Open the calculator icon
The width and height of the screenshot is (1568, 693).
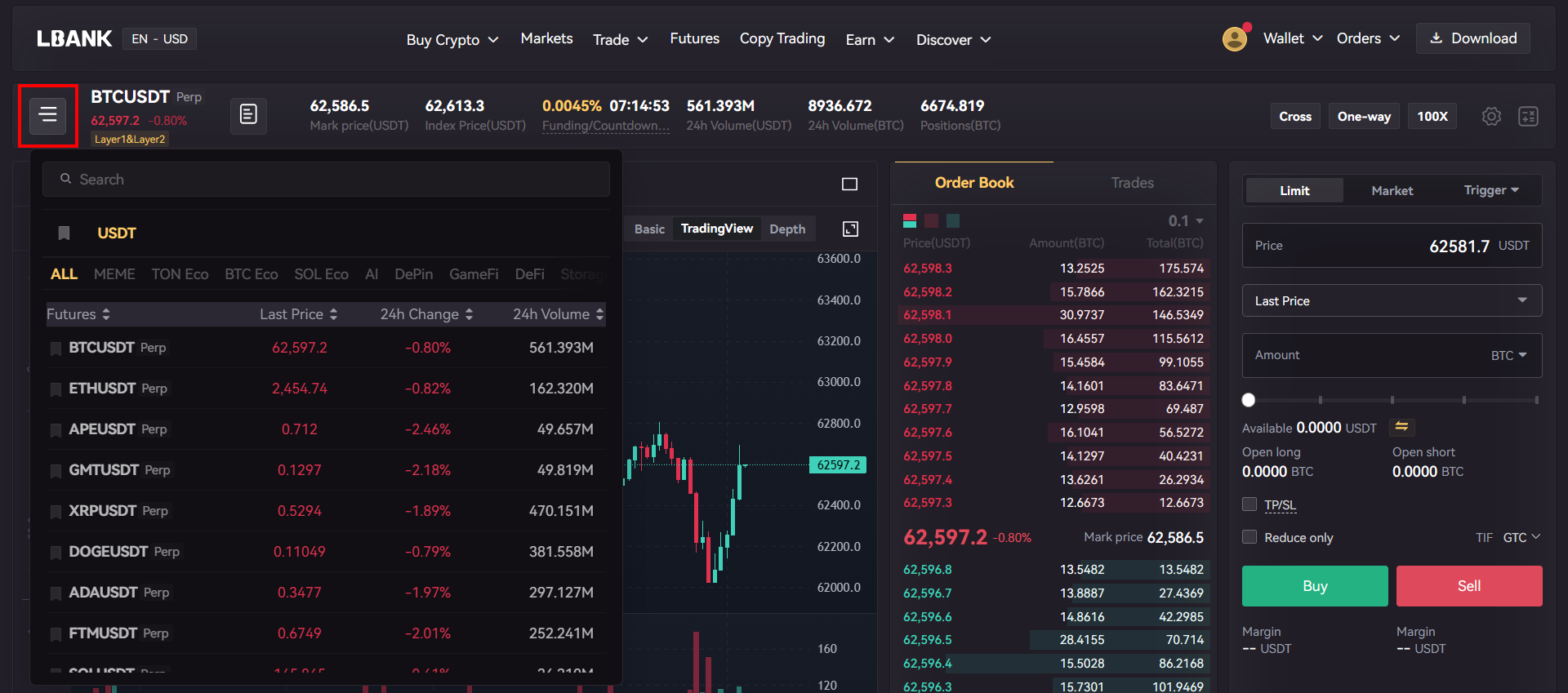coord(1528,116)
